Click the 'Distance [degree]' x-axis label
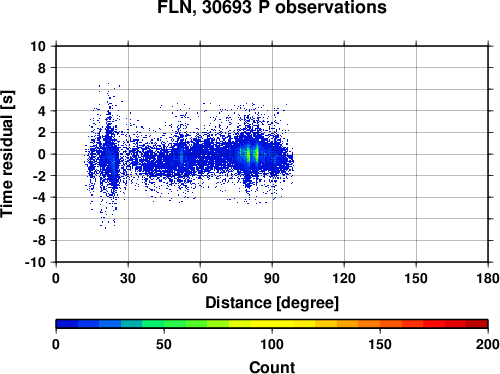This screenshot has height=374, width=500. 272,303
